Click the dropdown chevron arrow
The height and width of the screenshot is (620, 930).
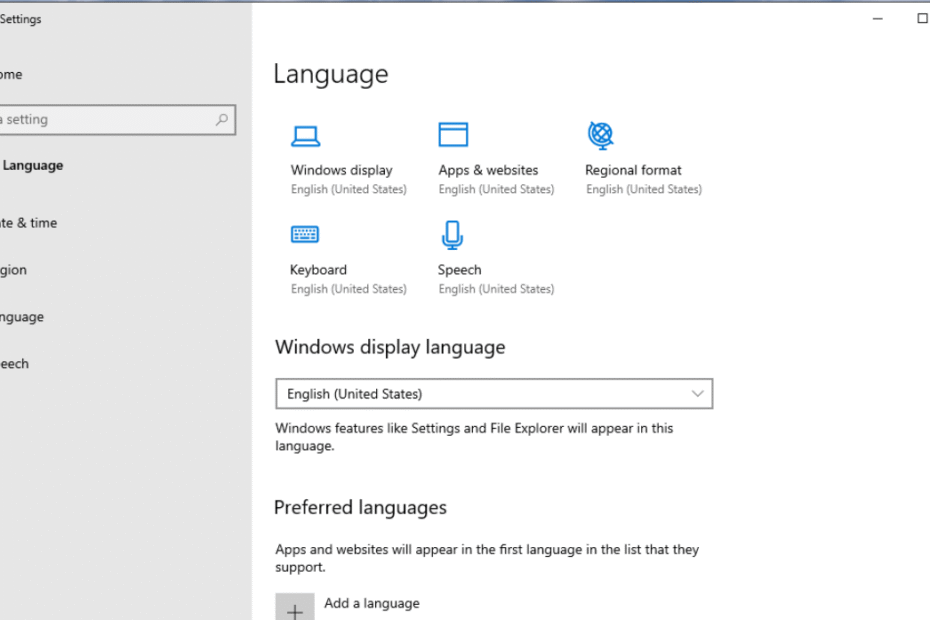point(698,393)
